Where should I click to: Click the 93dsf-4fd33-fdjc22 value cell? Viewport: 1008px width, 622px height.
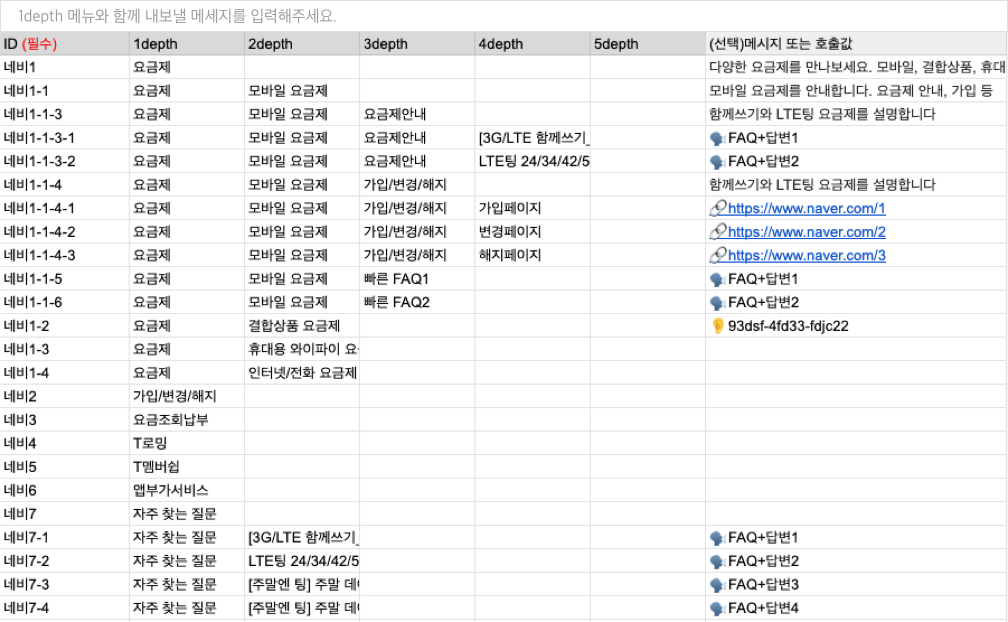[856, 326]
